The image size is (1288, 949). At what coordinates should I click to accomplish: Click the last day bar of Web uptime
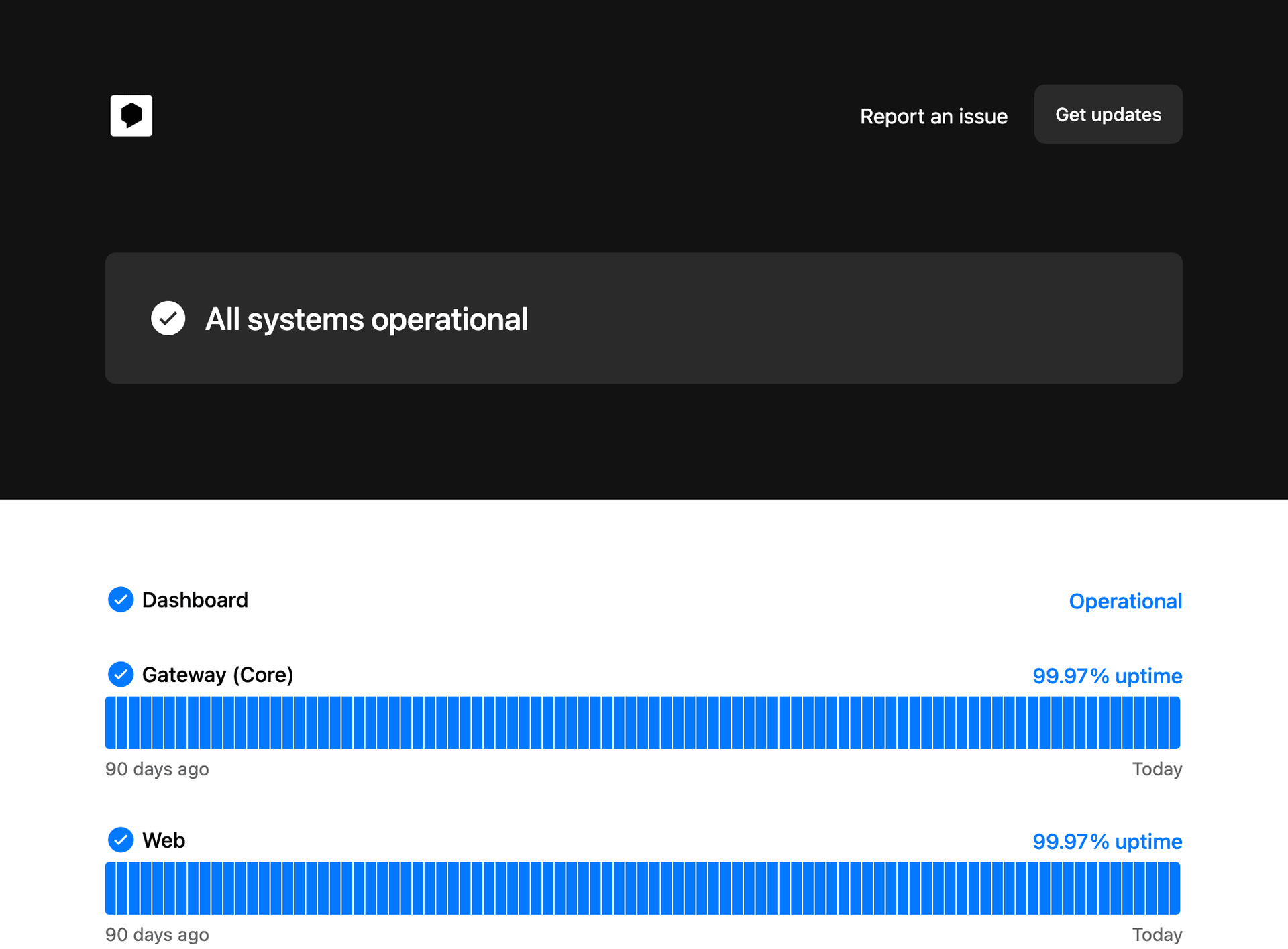[x=1175, y=888]
